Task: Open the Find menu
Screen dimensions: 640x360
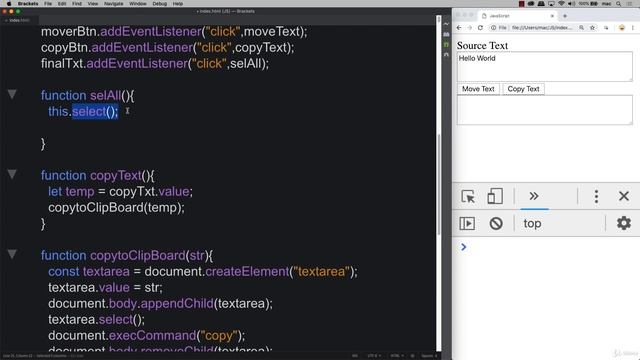Action: coord(77,4)
